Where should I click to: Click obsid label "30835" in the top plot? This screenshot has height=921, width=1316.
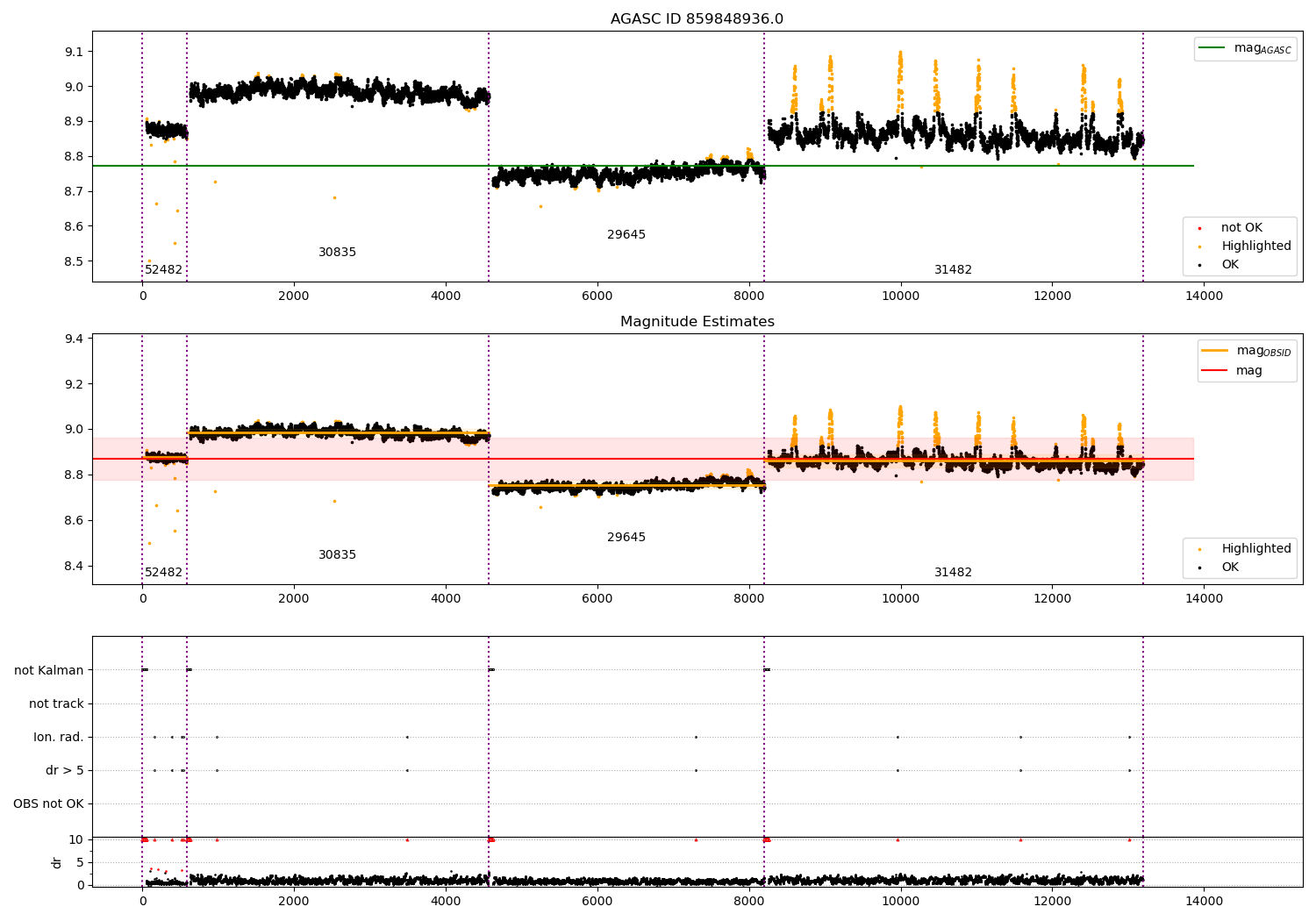[338, 252]
